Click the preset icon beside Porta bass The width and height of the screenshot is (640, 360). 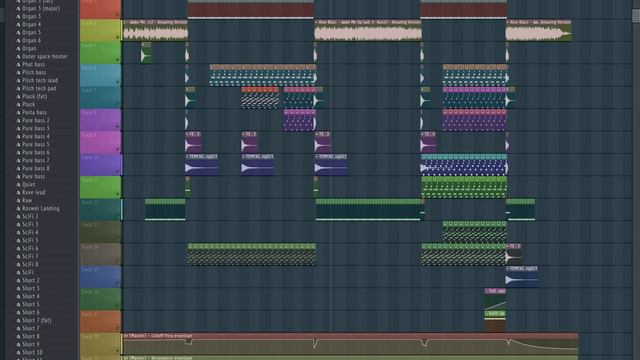(x=18, y=113)
